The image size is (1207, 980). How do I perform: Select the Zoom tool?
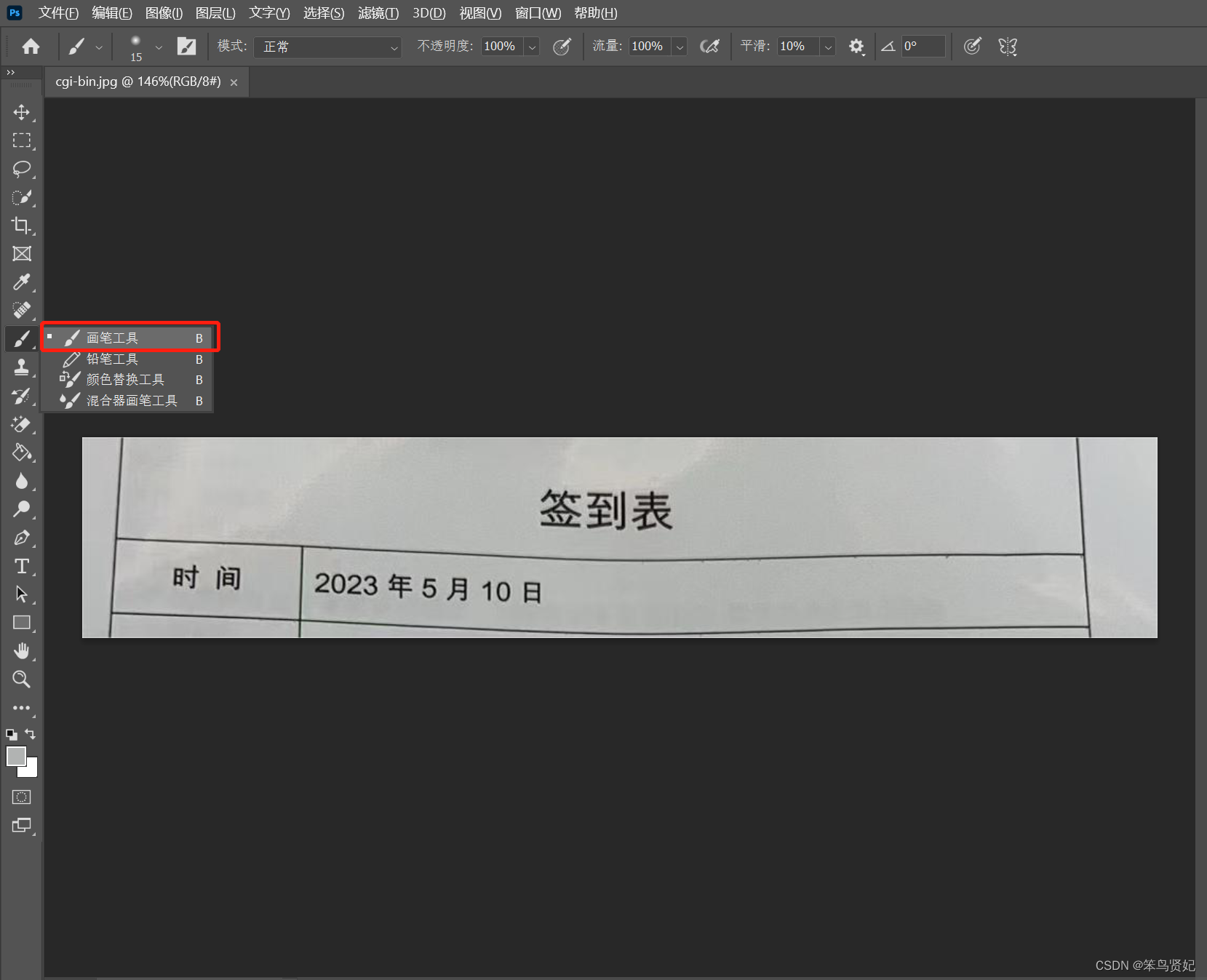click(22, 680)
